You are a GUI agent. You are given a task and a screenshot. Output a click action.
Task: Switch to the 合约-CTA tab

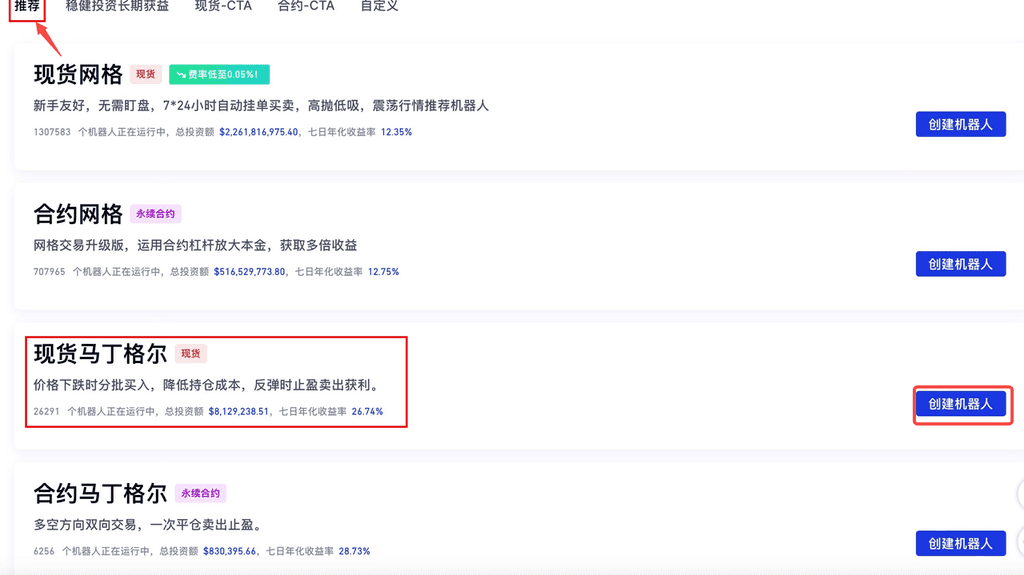click(306, 6)
